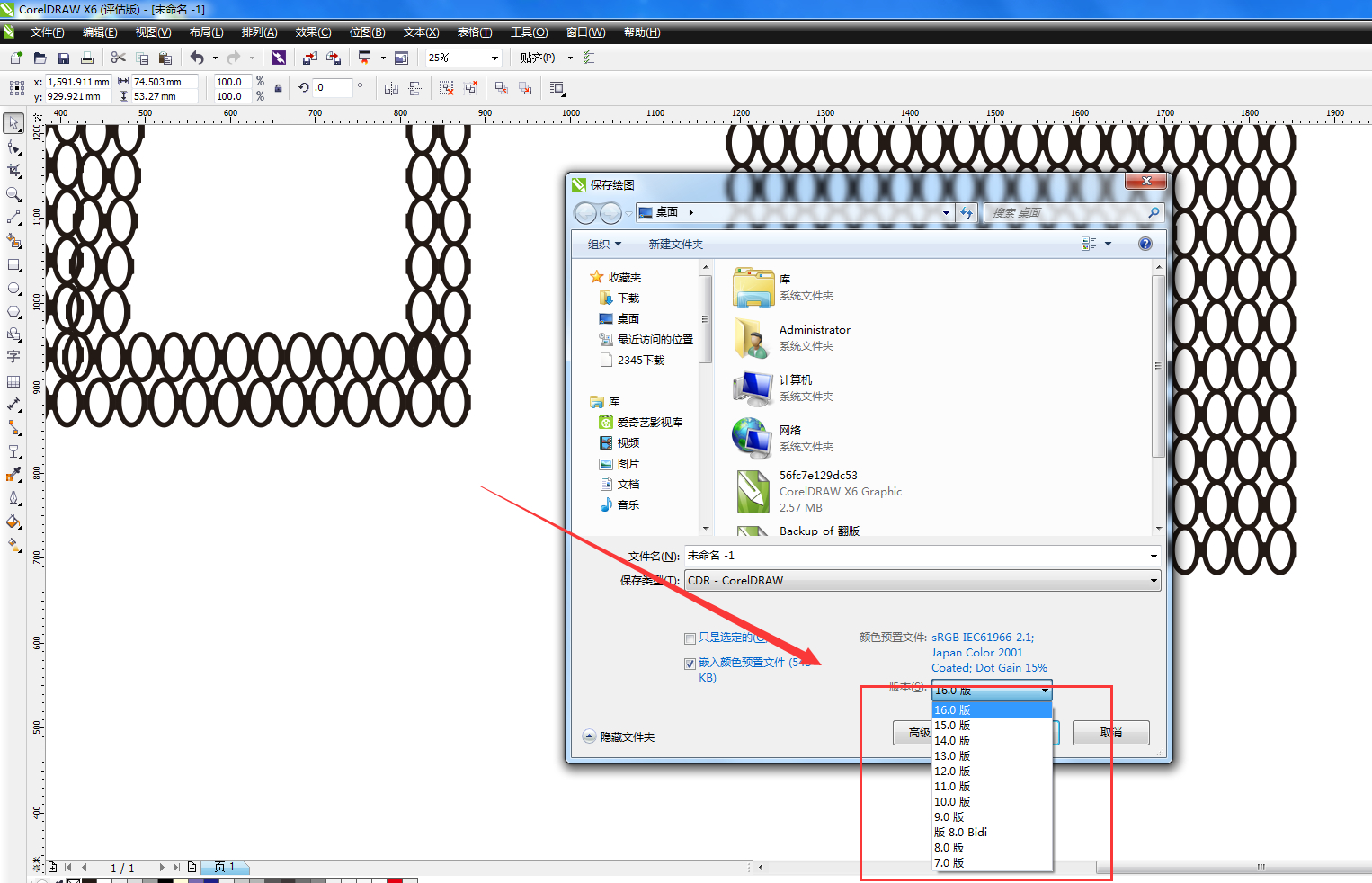Close the 版本 version dropdown

click(x=1045, y=691)
